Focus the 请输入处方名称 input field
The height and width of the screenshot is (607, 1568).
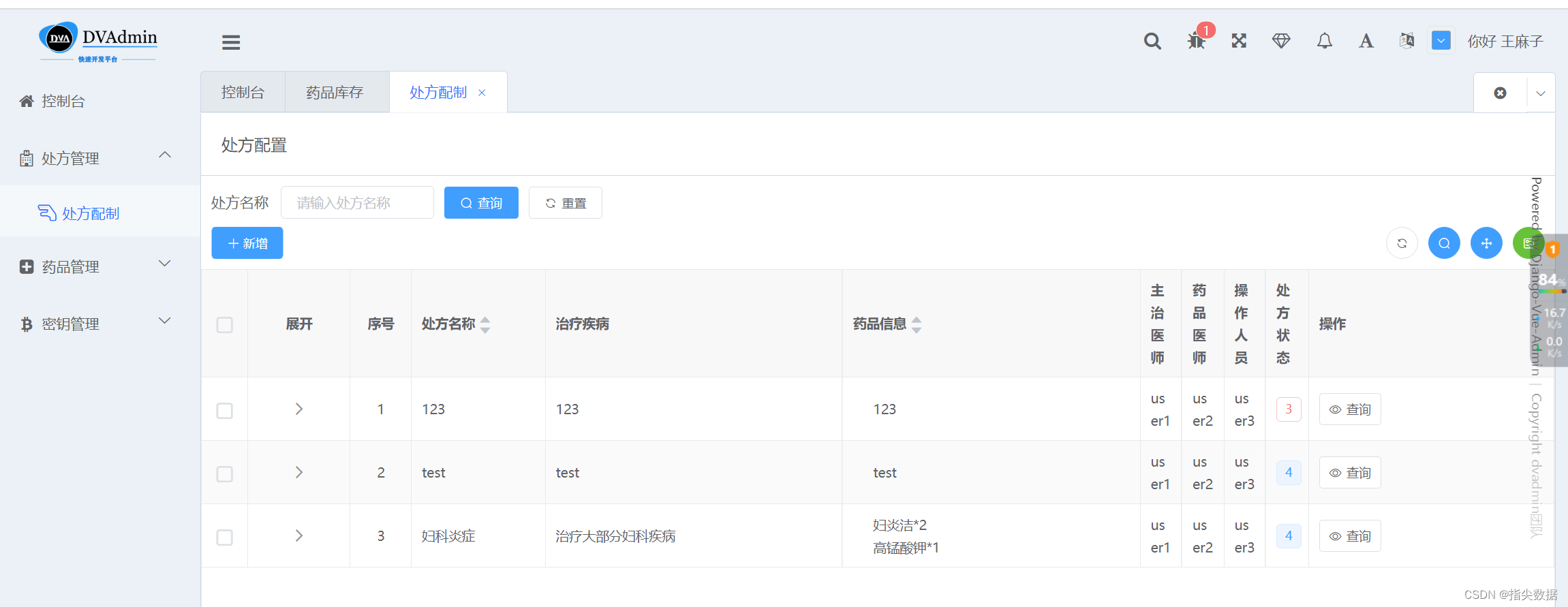[x=357, y=202]
